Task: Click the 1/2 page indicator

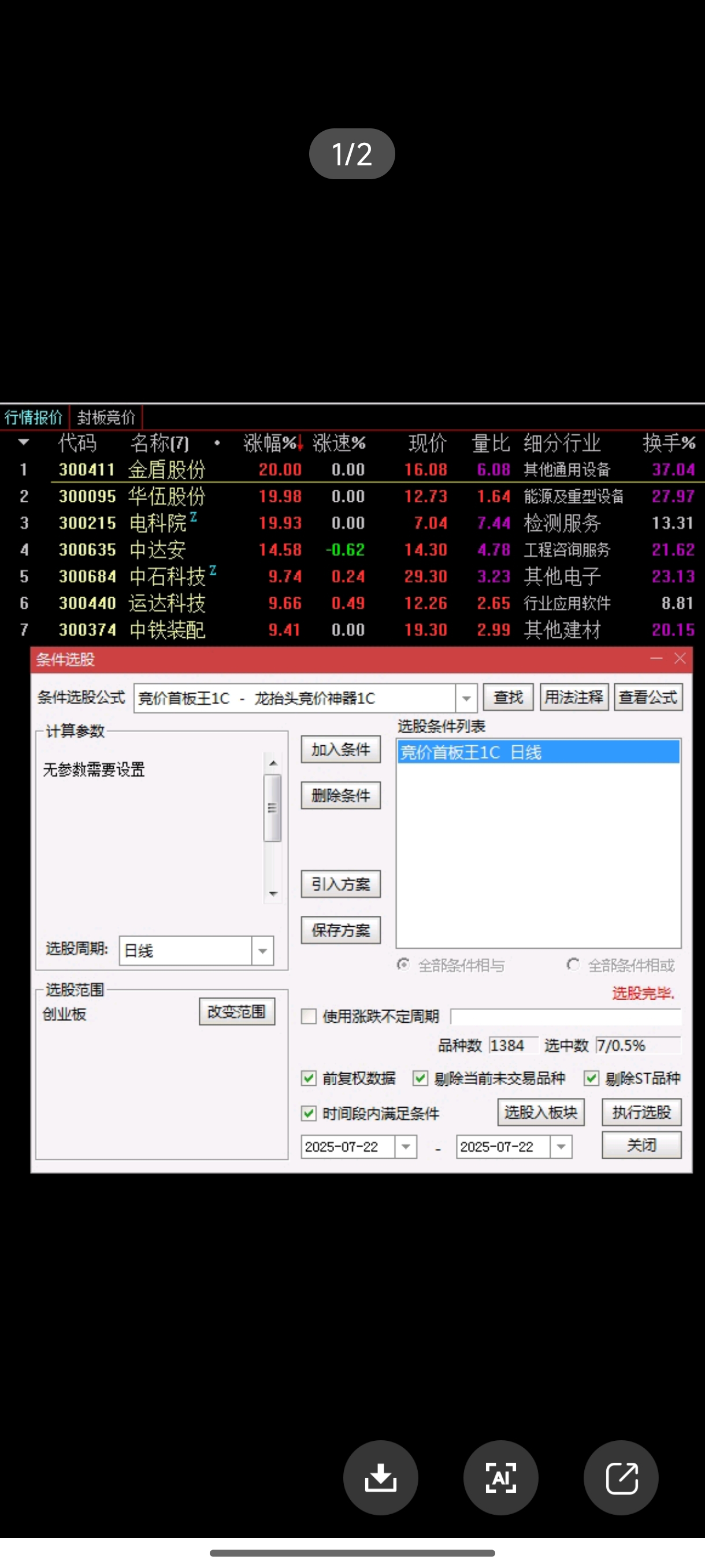Action: tap(351, 154)
